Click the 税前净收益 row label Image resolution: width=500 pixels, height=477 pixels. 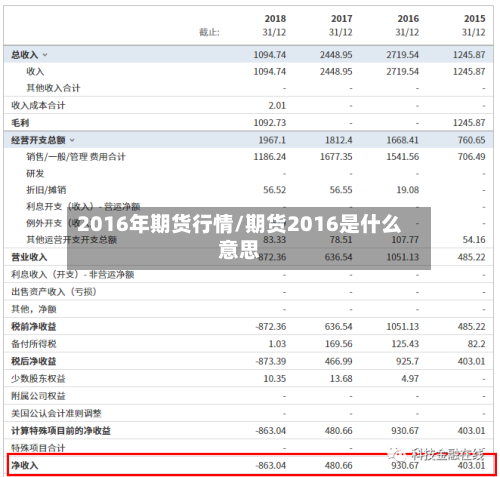(x=34, y=327)
